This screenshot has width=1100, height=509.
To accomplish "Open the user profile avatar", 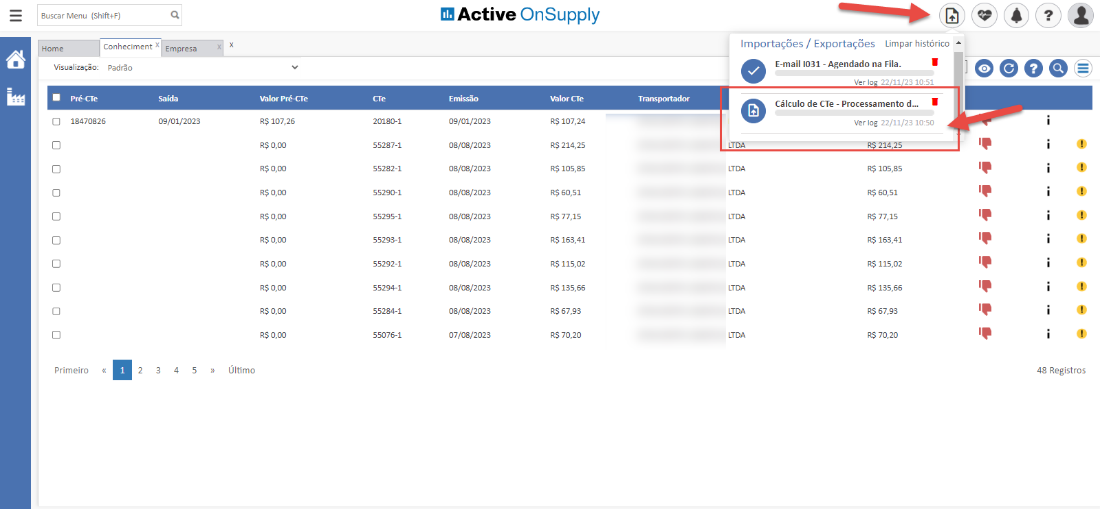I will [1080, 15].
